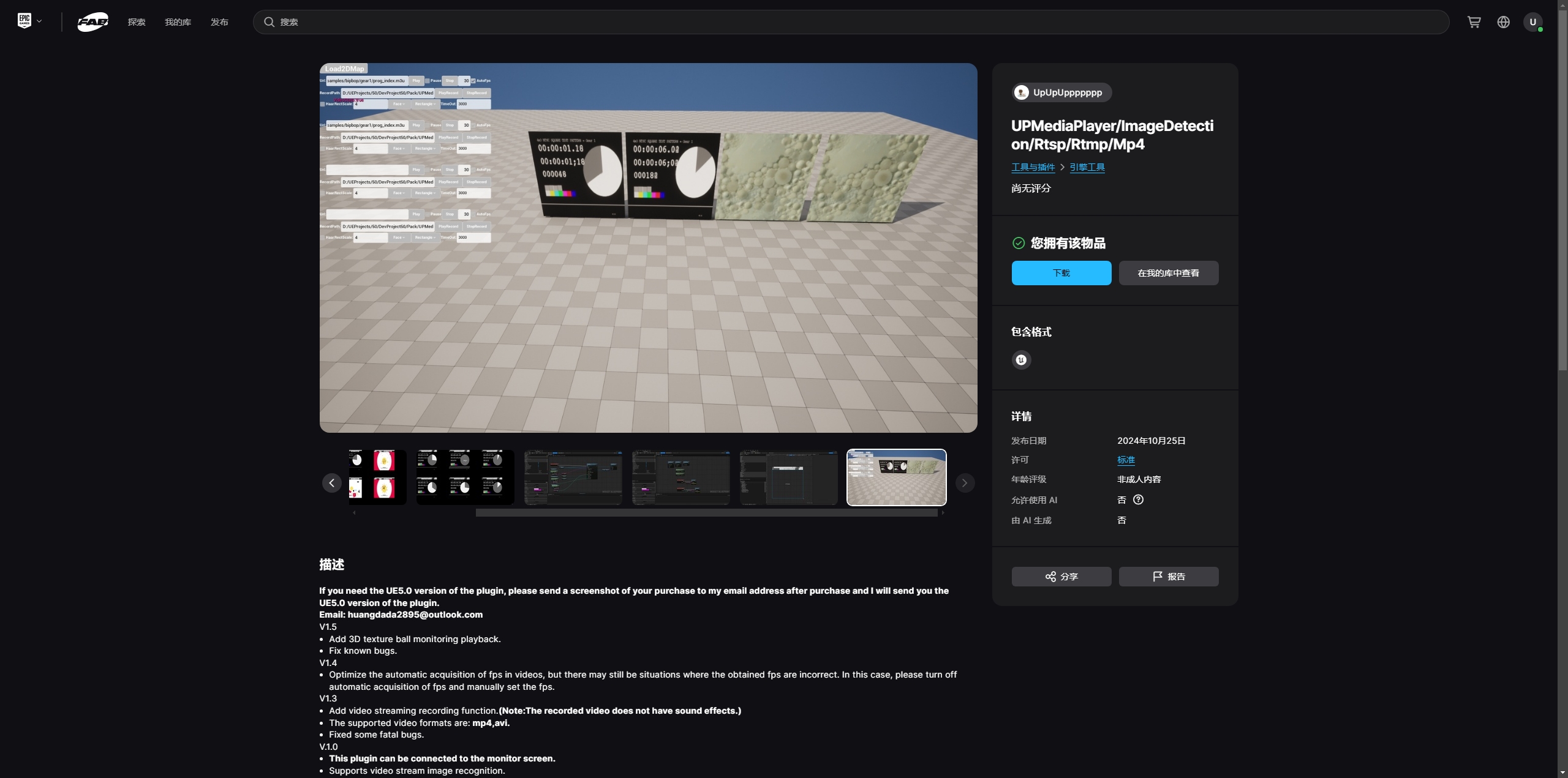Open the 探索 menu item
1568x778 pixels.
click(137, 22)
